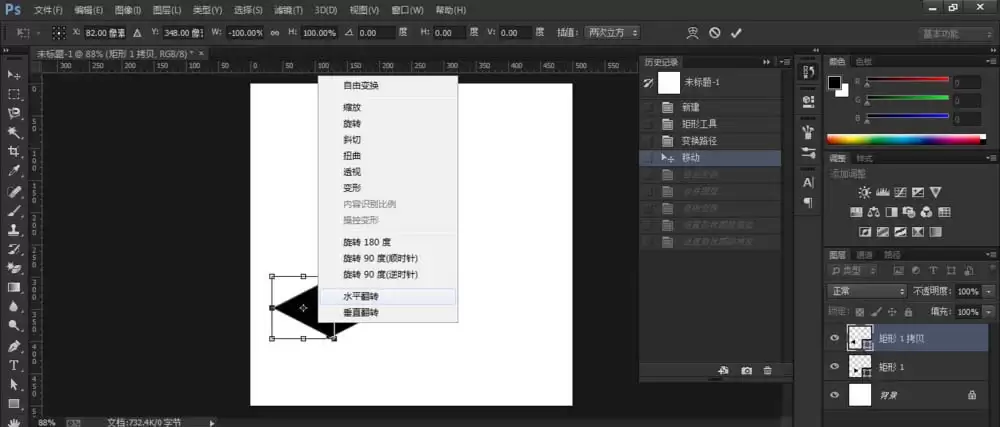The height and width of the screenshot is (427, 1000).
Task: Select the History Brush tool
Action: tap(14, 249)
